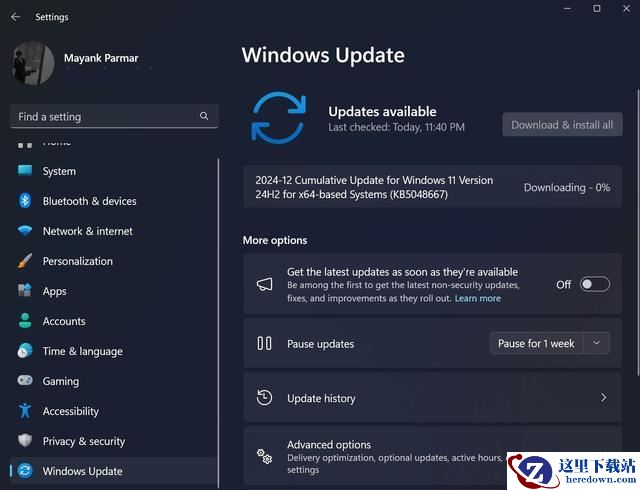The image size is (640, 490).
Task: Click Mayank Parmar profile picture
Action: (x=33, y=63)
